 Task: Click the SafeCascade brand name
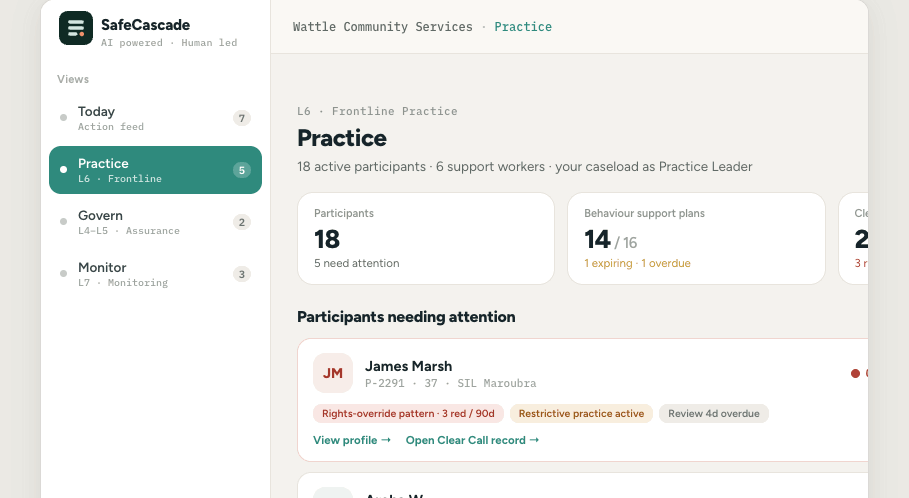coord(146,25)
